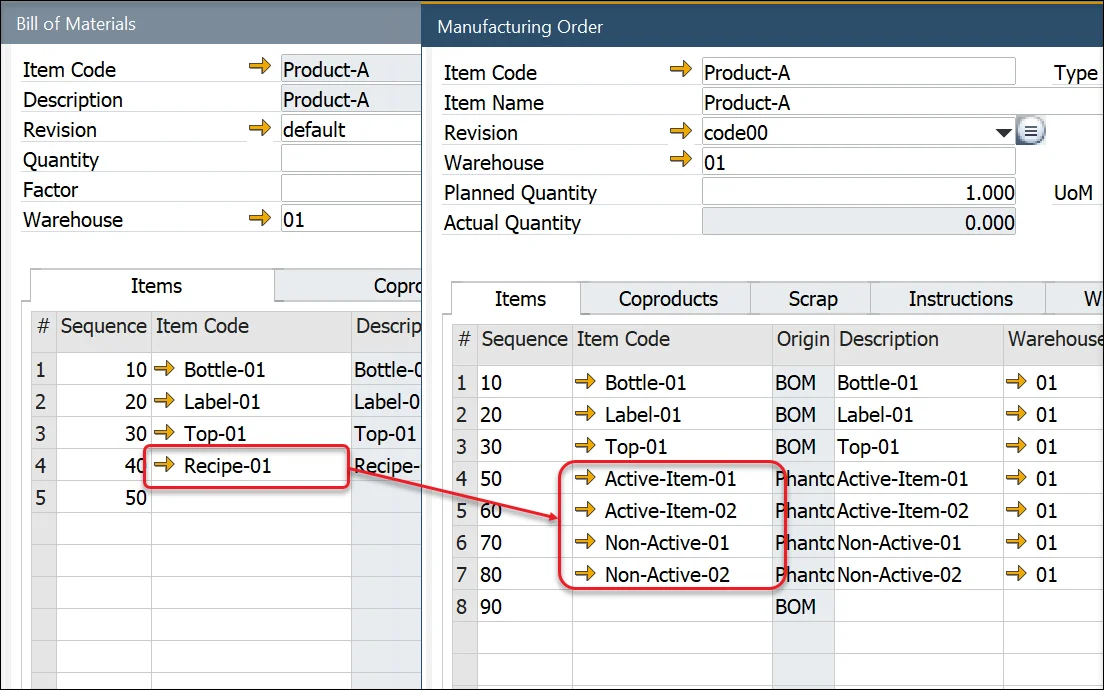
Task: Click the link arrow beside Active-Item-01
Action: coord(585,478)
